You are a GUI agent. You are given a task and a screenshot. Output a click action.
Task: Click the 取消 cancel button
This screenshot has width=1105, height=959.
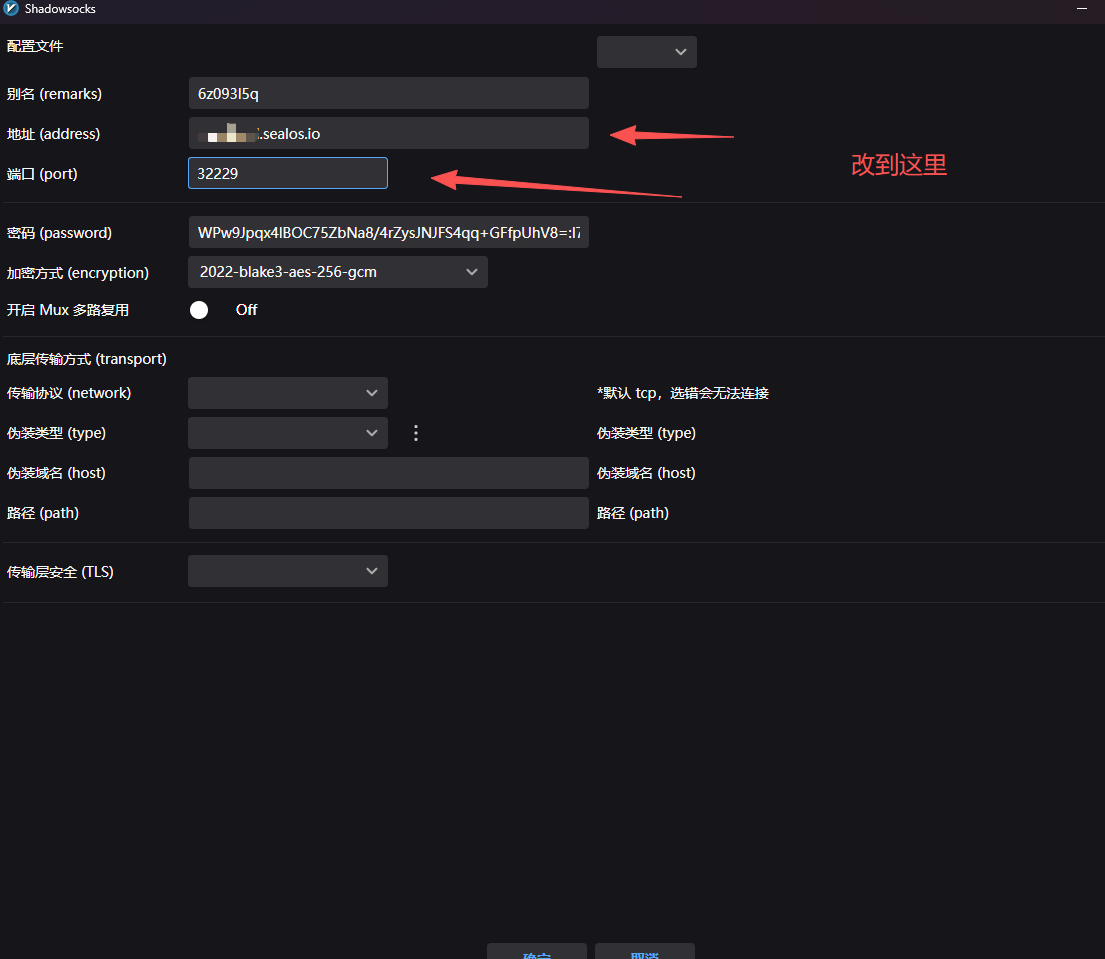pyautogui.click(x=644, y=952)
